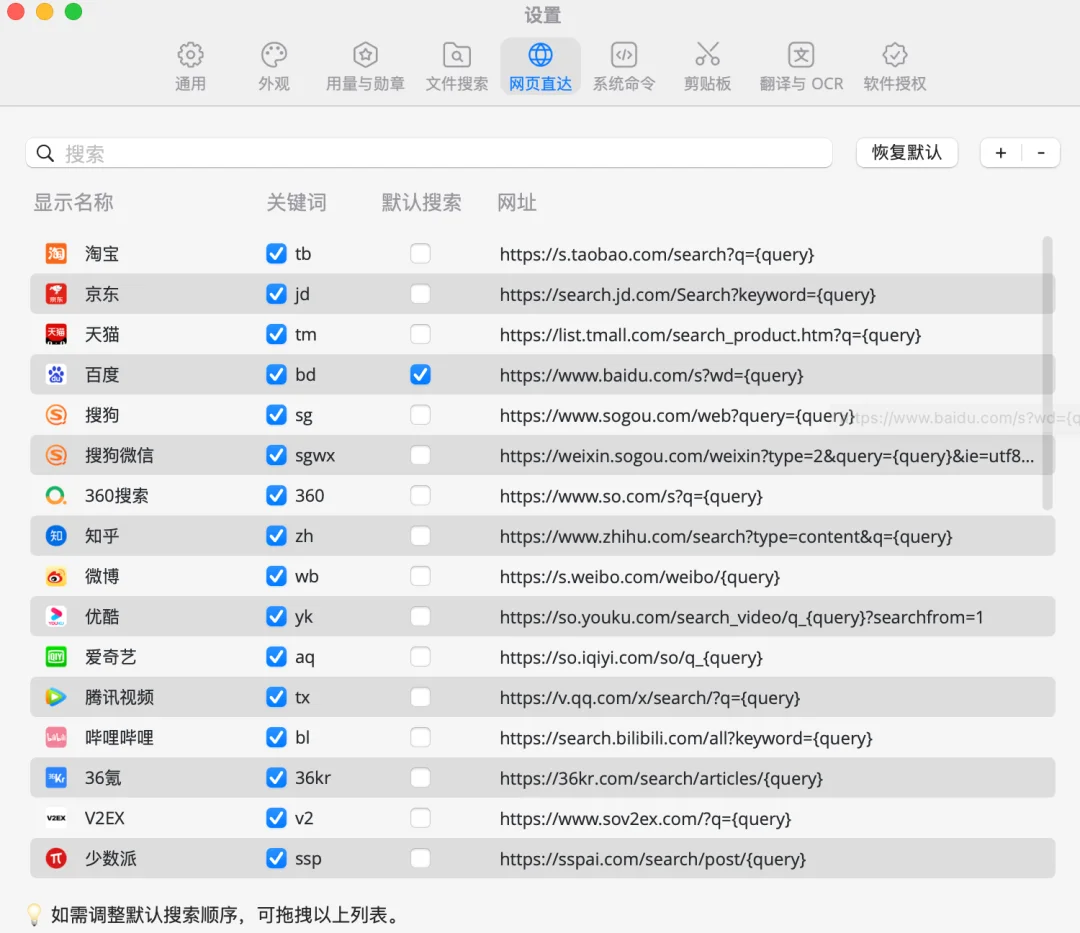Click the 恢复默认 restore defaults button
This screenshot has height=933, width=1080.
point(906,153)
